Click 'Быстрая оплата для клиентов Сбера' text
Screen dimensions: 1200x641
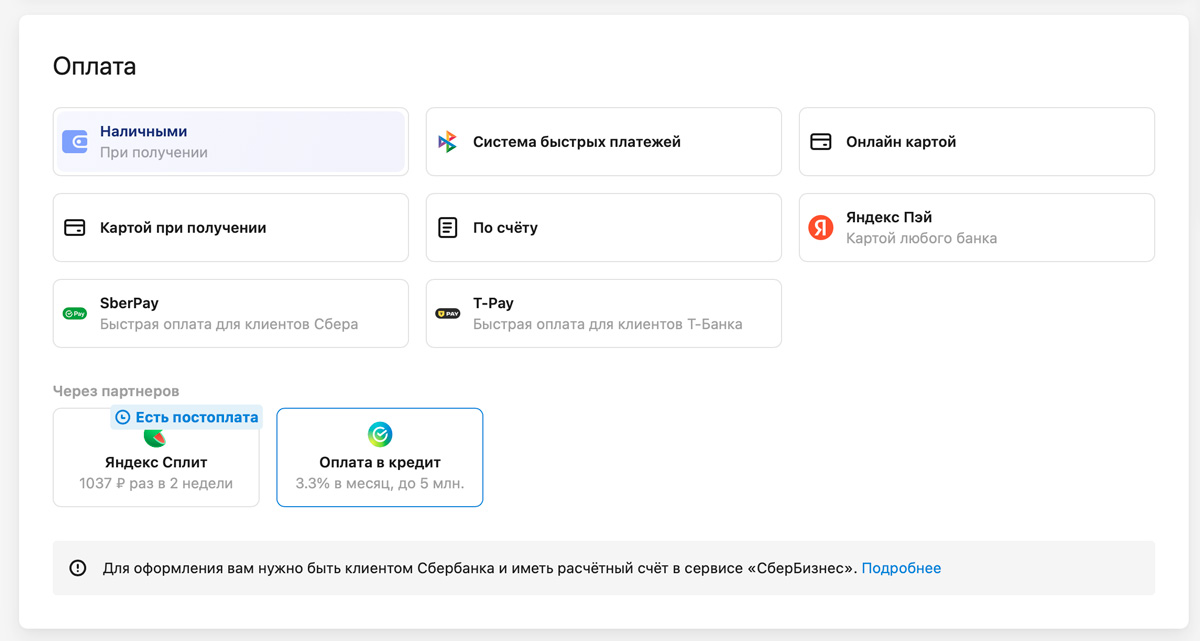pyautogui.click(x=229, y=324)
